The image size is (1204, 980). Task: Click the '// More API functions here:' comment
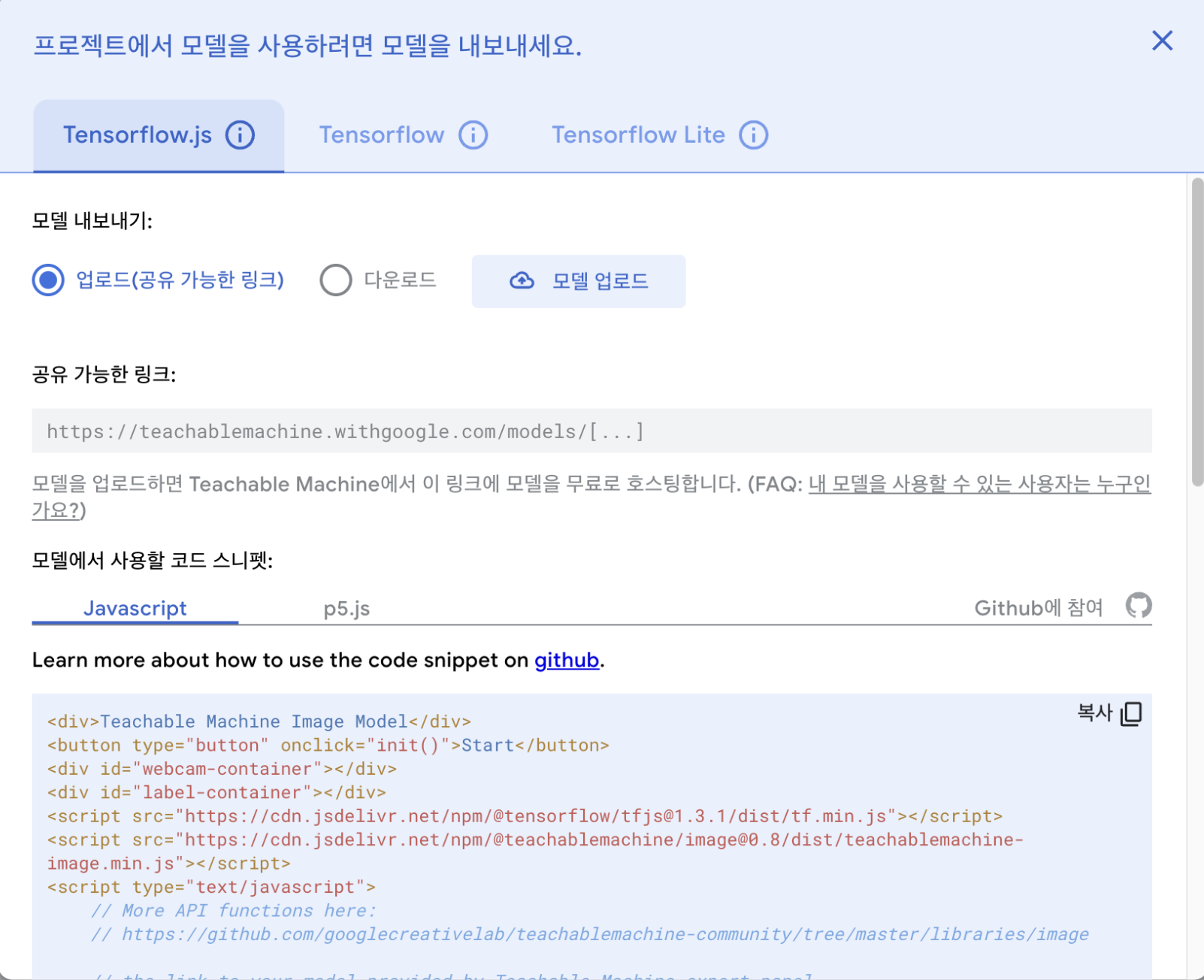233,911
